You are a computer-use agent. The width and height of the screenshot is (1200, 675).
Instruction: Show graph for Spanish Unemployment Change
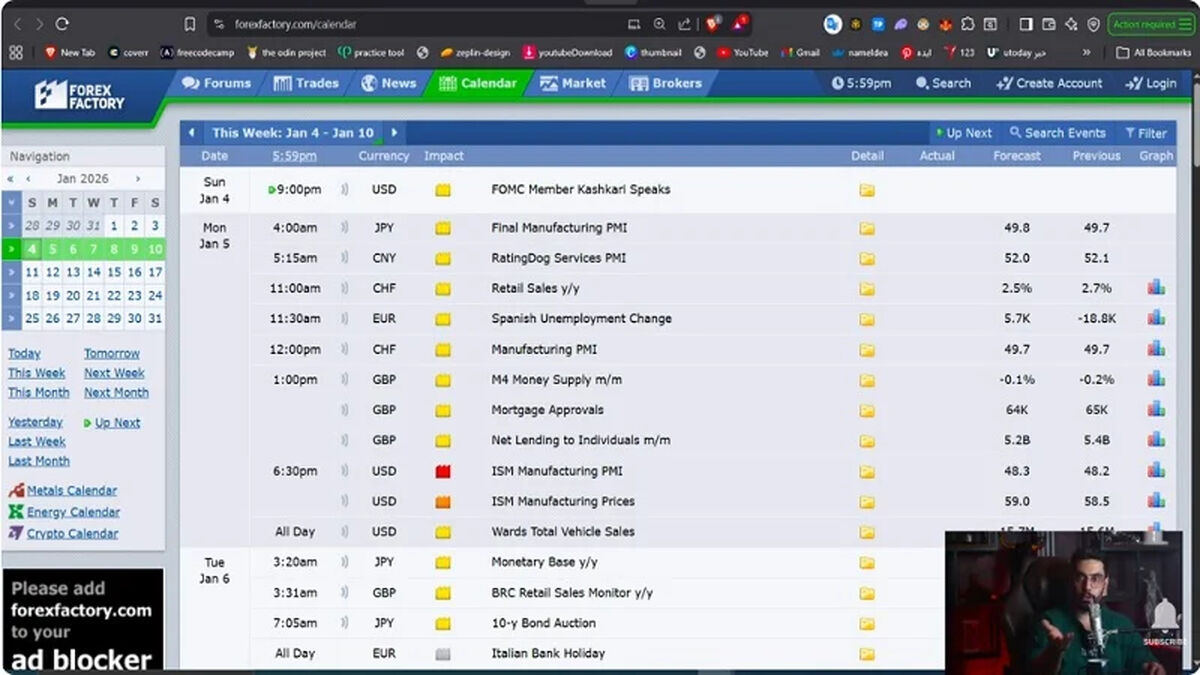pyautogui.click(x=1156, y=318)
